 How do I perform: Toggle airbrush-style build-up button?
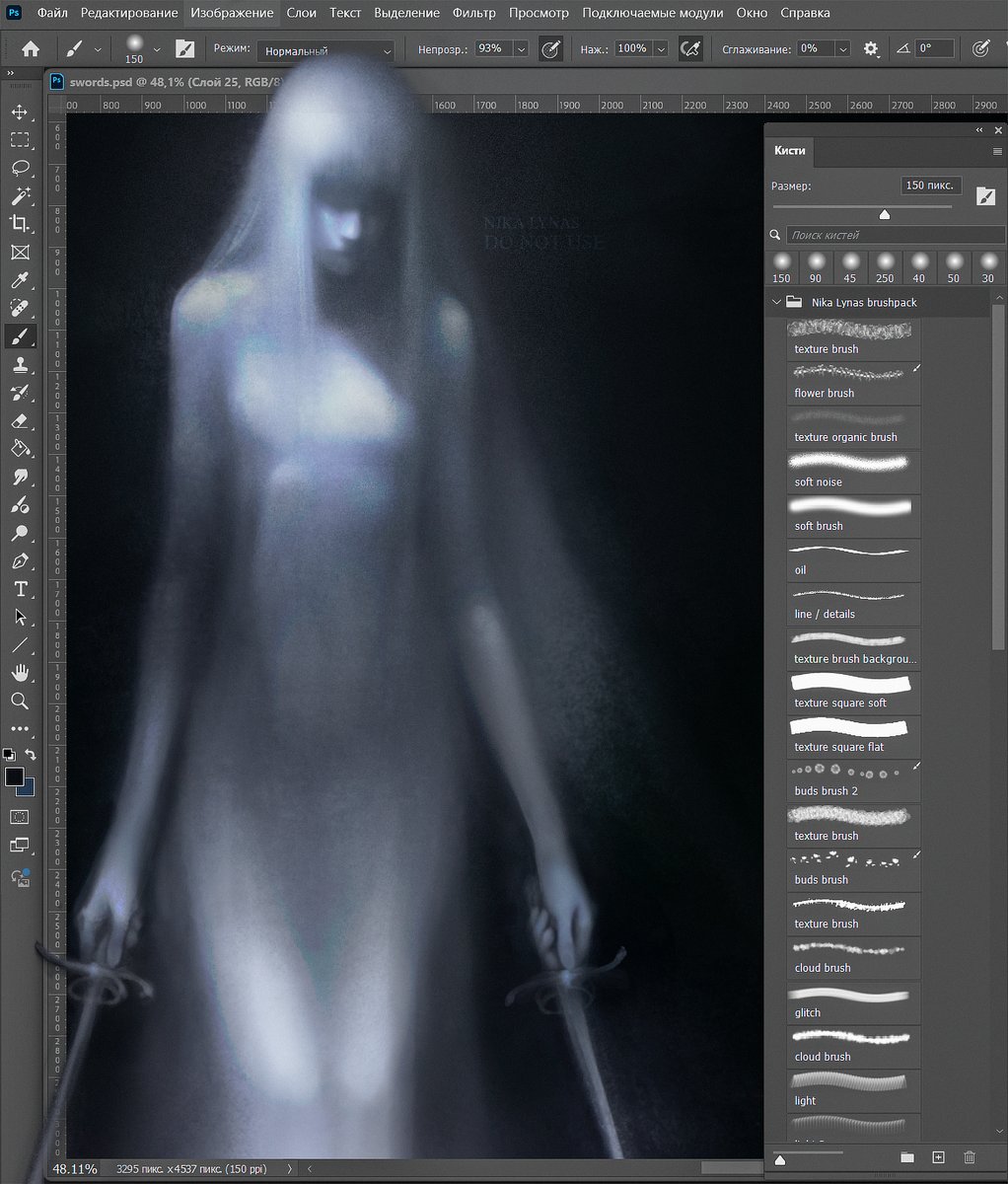(x=691, y=48)
